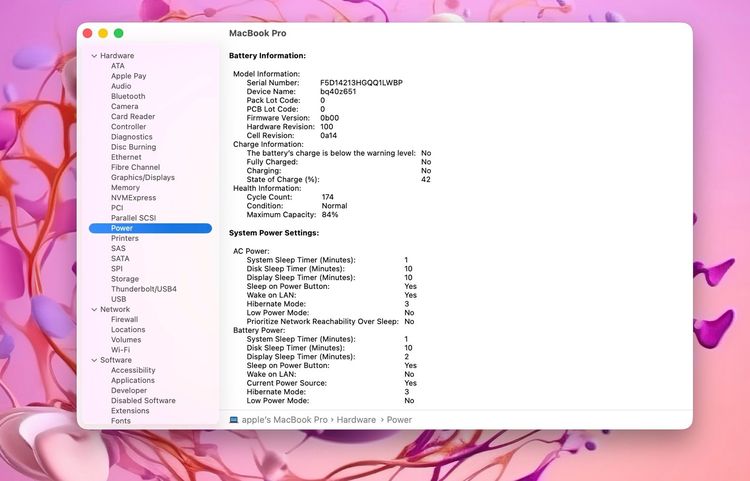Image resolution: width=750 pixels, height=481 pixels.
Task: Select Fibre Channel in sidebar
Action: 135,167
